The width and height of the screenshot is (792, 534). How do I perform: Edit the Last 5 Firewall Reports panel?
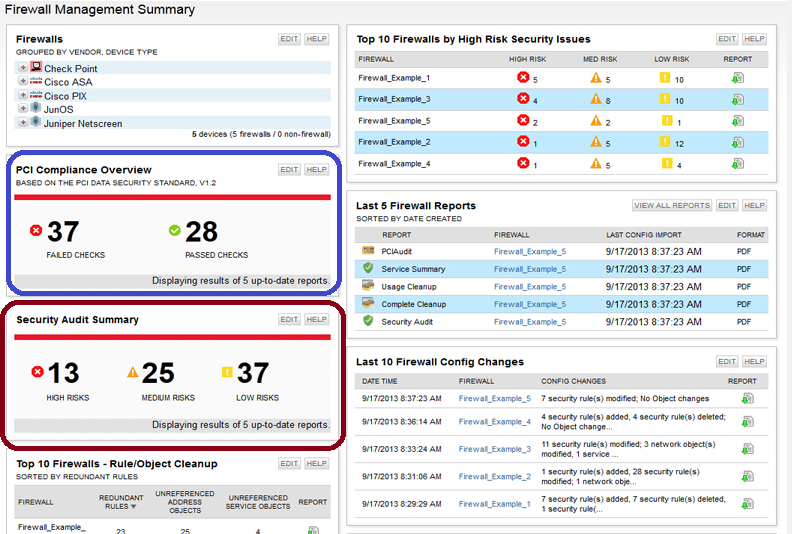point(727,206)
